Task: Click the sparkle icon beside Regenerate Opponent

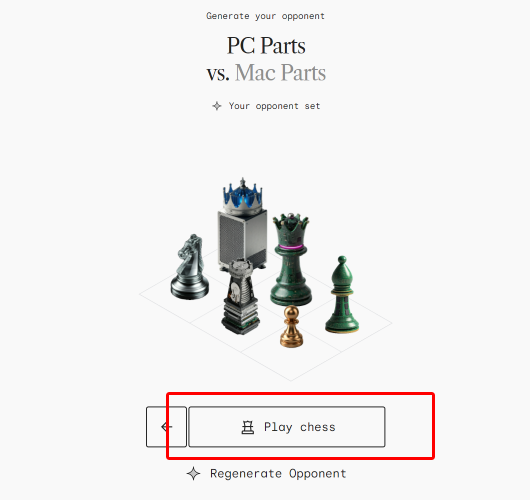Action: tap(193, 473)
